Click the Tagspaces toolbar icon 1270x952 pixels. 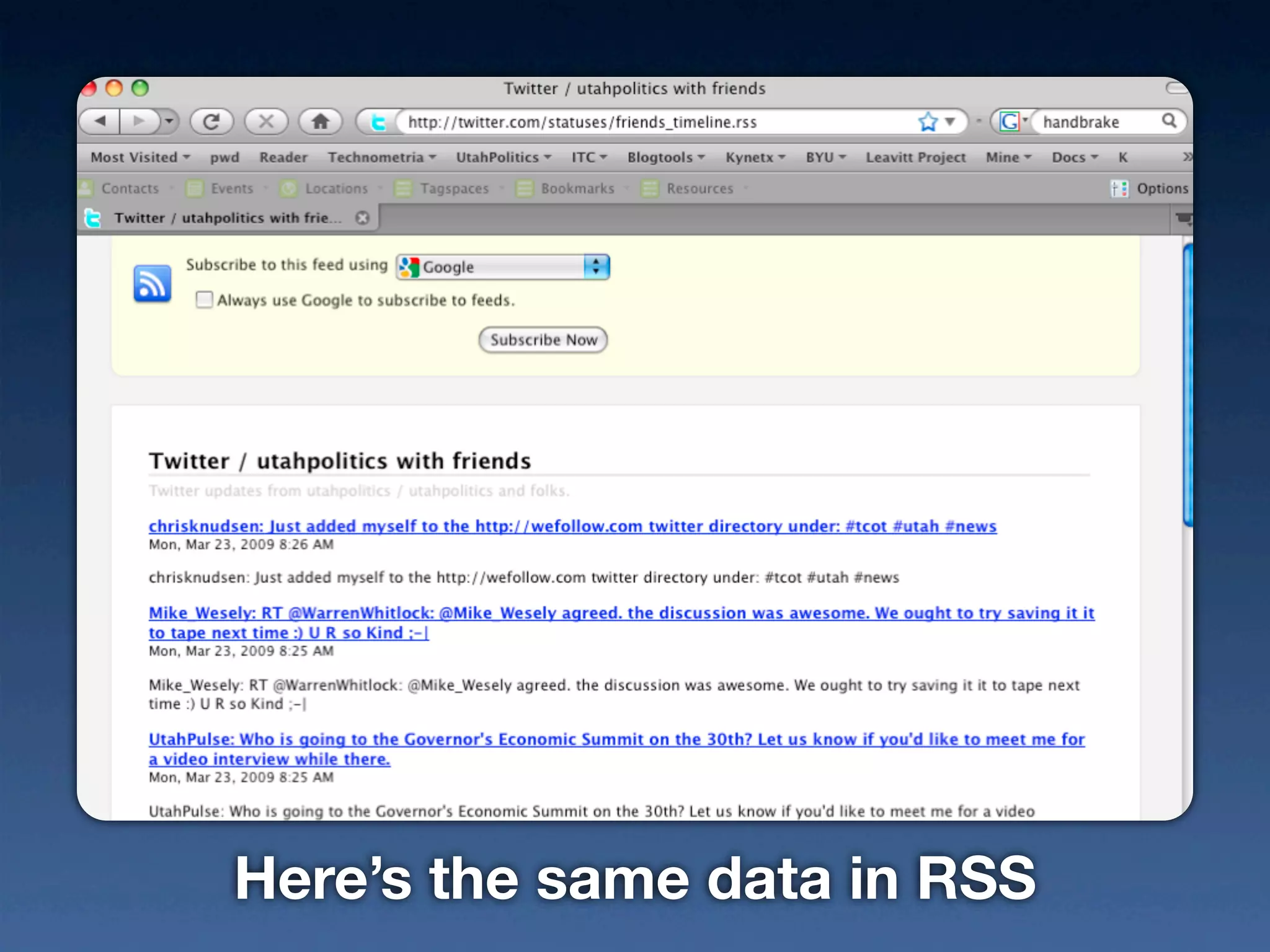403,188
